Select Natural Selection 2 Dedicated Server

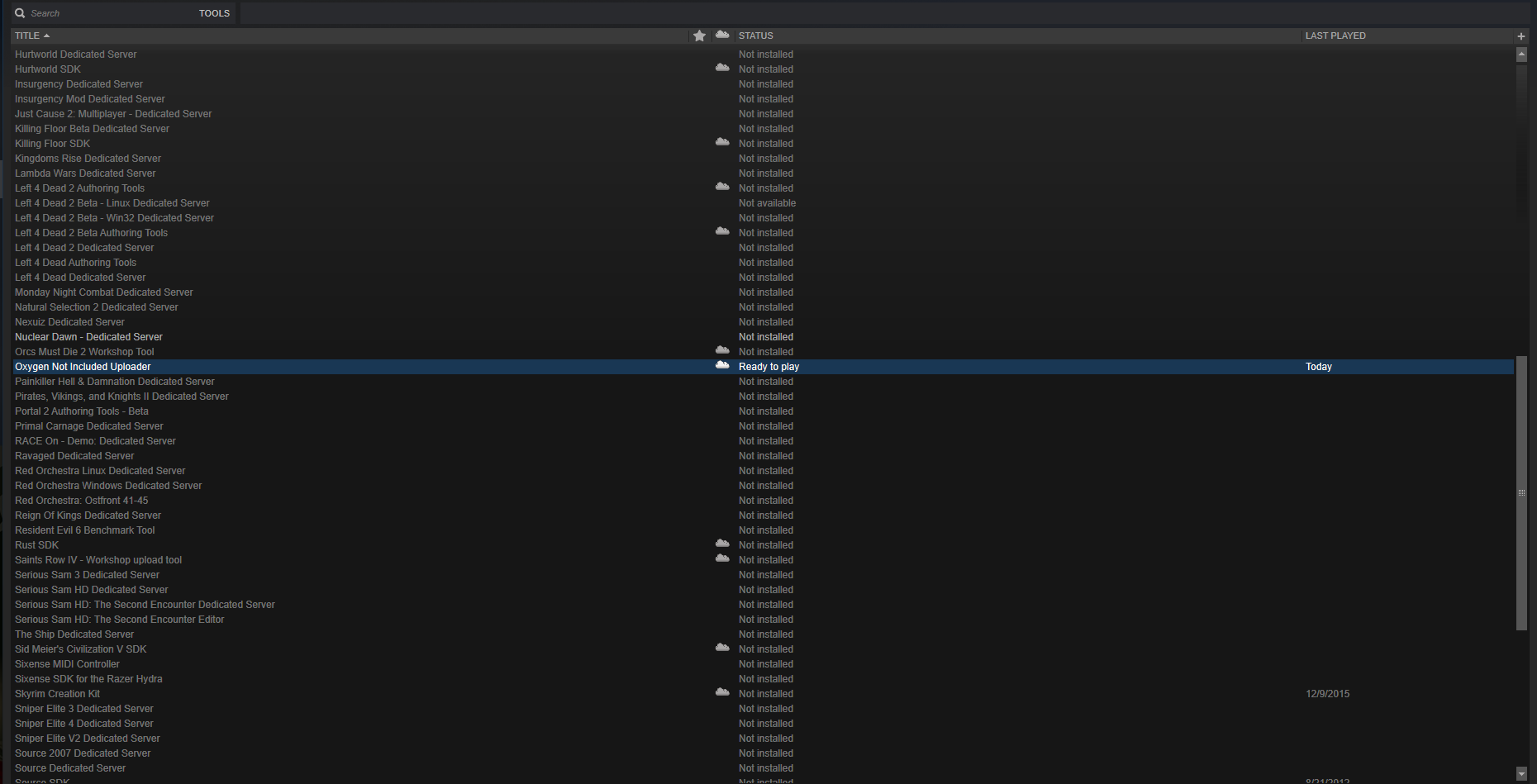97,307
